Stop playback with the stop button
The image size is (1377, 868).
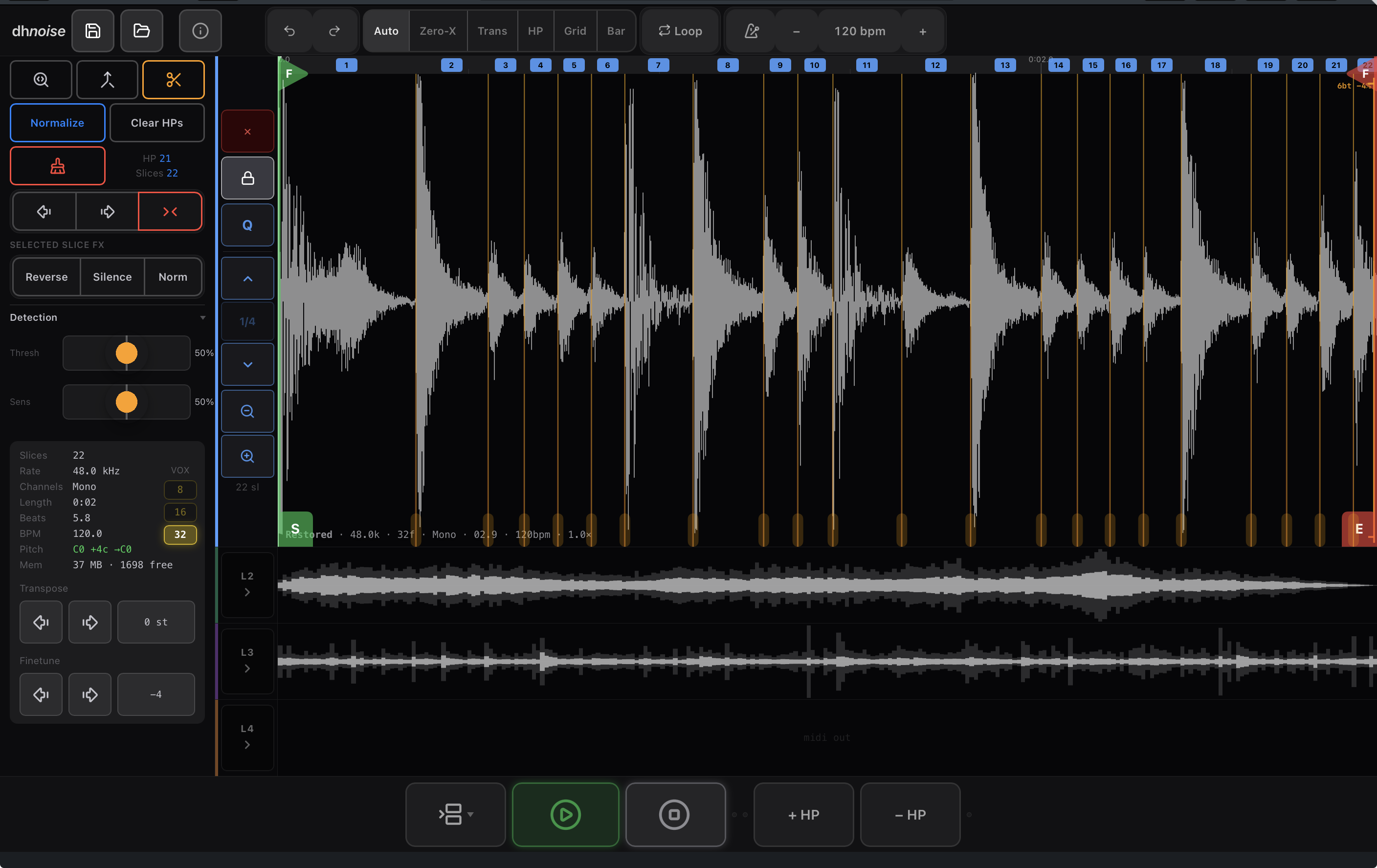click(675, 814)
